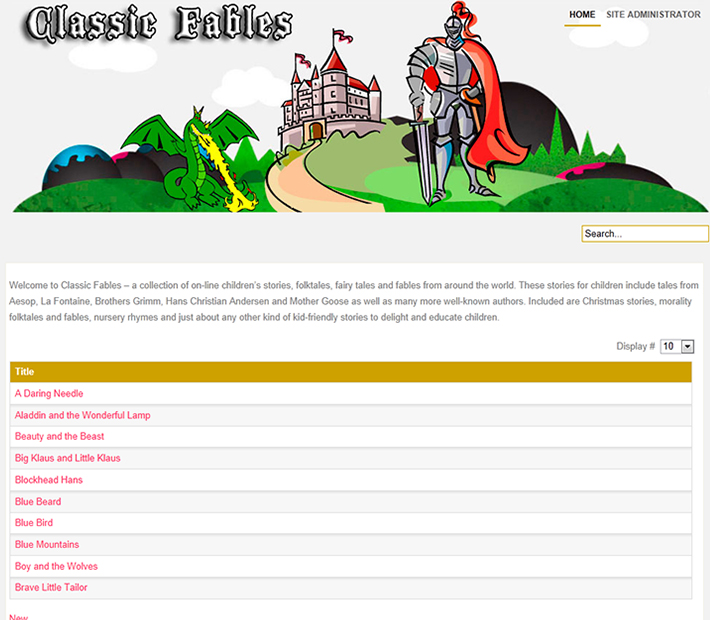Open the Blue Beard story

coord(38,502)
